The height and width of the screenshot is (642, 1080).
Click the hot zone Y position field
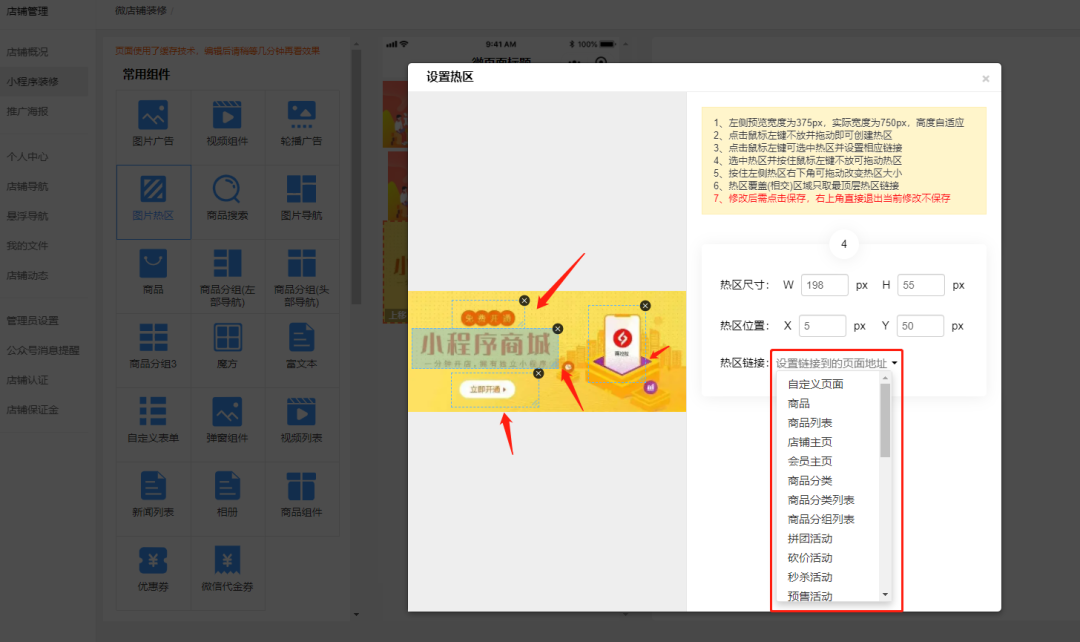click(920, 326)
